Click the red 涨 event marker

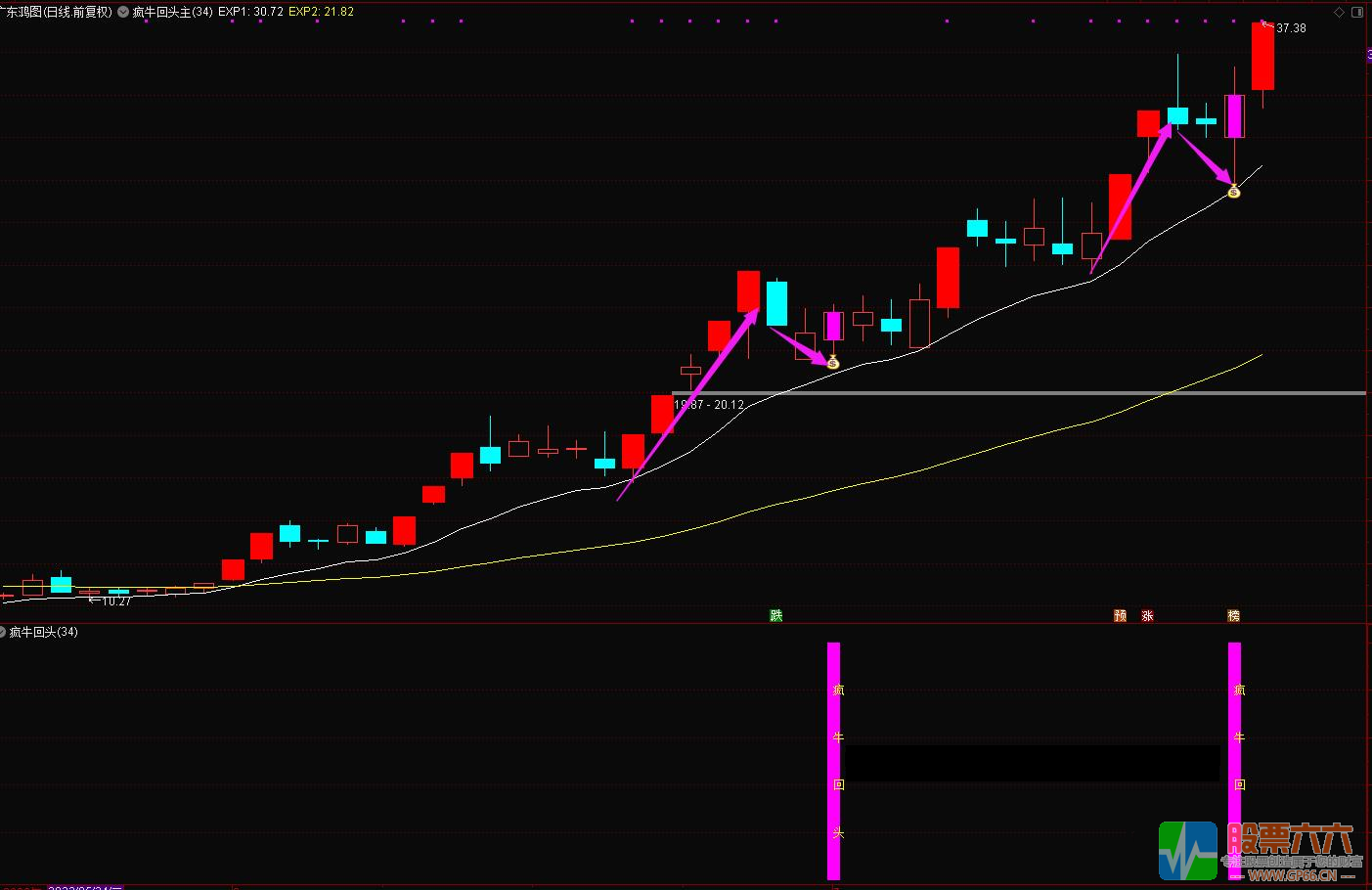[x=1147, y=615]
